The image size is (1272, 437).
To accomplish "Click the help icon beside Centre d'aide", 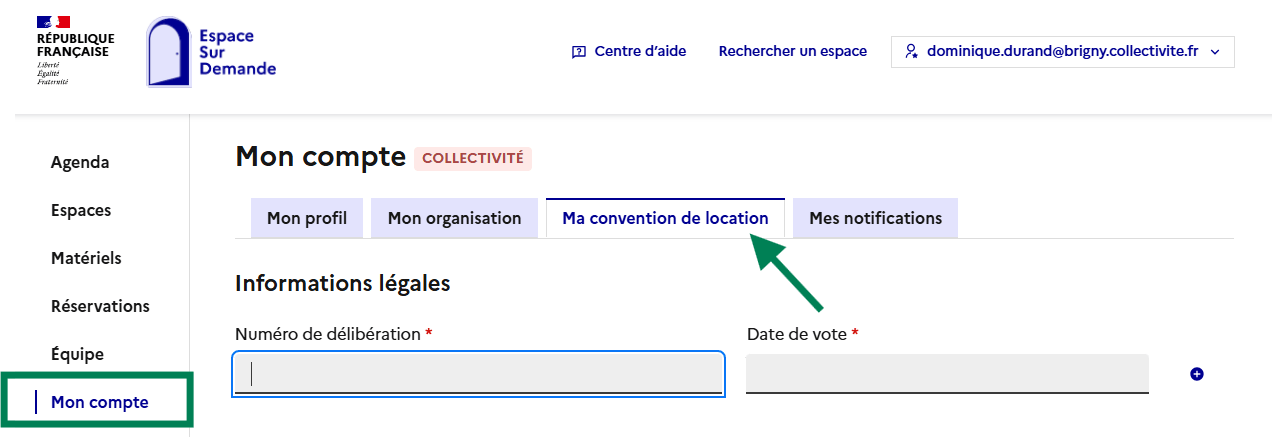I will pos(578,52).
